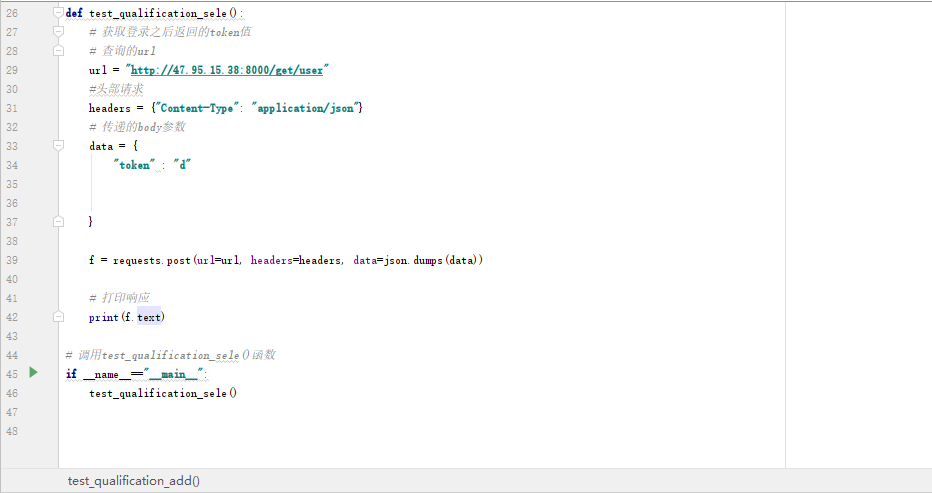Collapse the test_qualification_sele function definition
The width and height of the screenshot is (932, 493).
pos(58,13)
